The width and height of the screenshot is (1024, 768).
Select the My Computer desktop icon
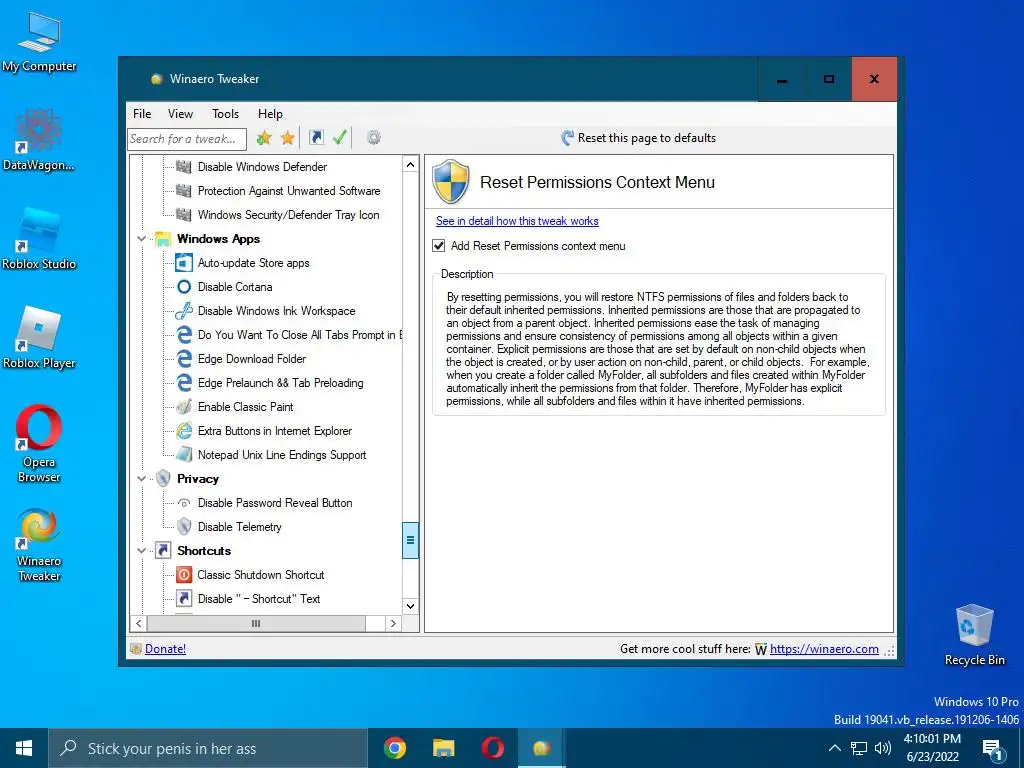coord(39,42)
